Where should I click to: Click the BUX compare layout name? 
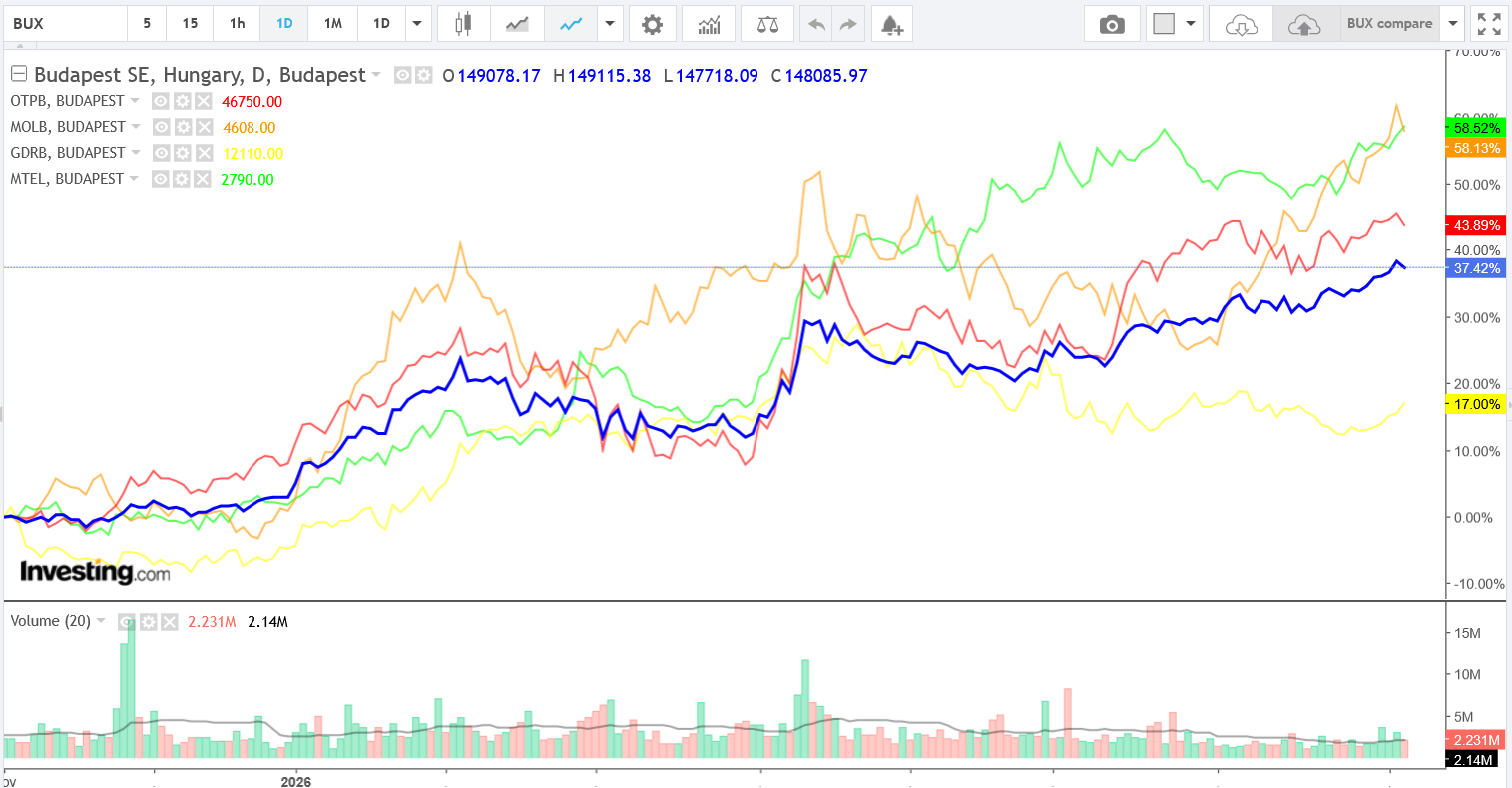1389,24
